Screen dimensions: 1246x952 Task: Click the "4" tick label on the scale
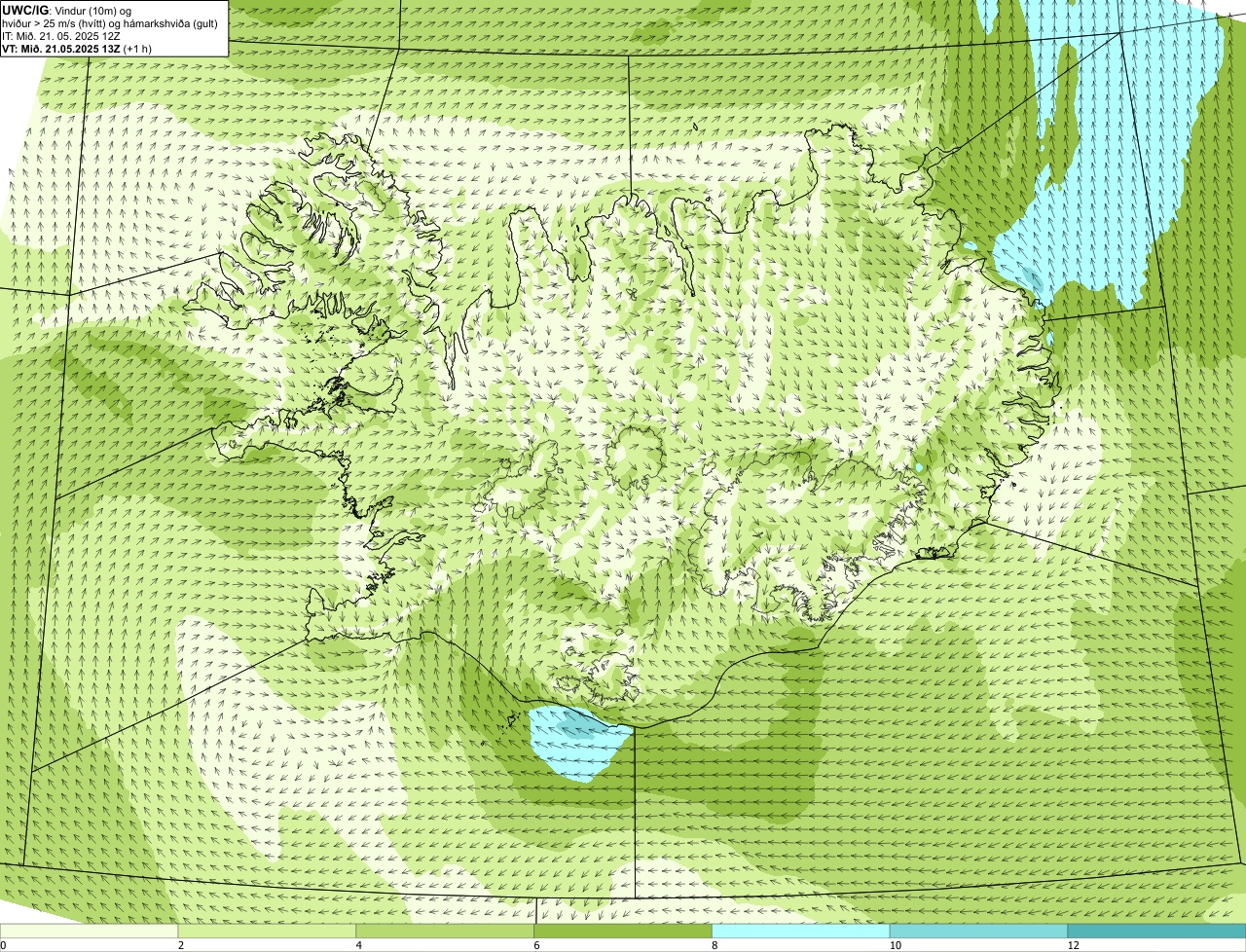(x=359, y=945)
